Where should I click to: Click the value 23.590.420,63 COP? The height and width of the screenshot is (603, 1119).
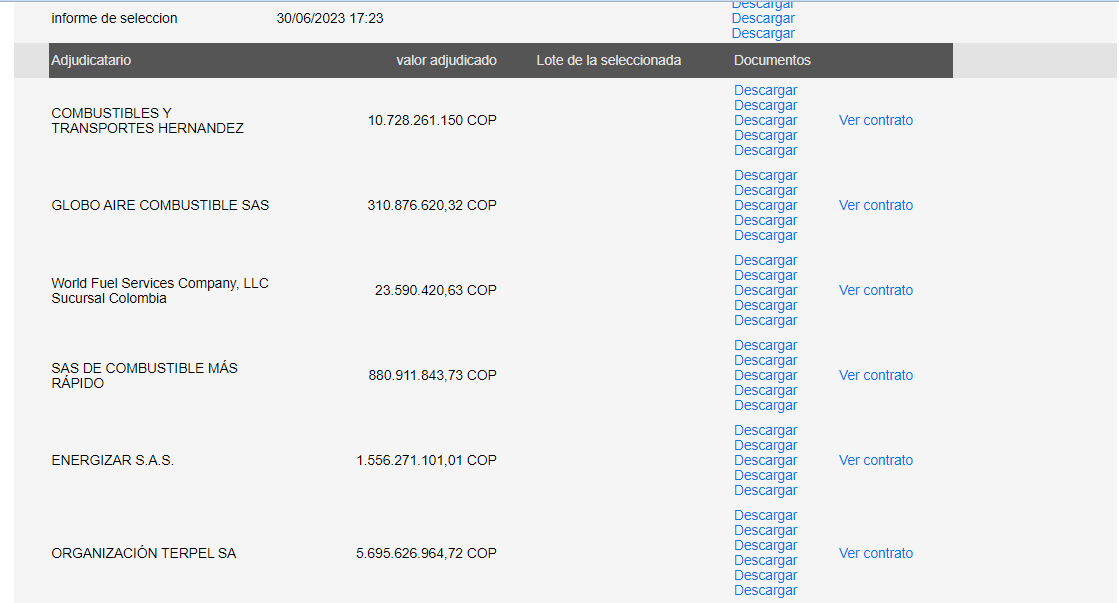coord(435,290)
